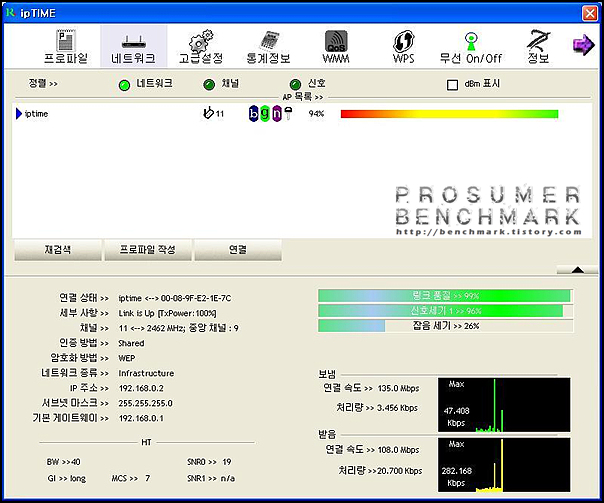Click the 받음 receive throughput graph
Viewport: 604px width, 503px height.
click(x=504, y=465)
